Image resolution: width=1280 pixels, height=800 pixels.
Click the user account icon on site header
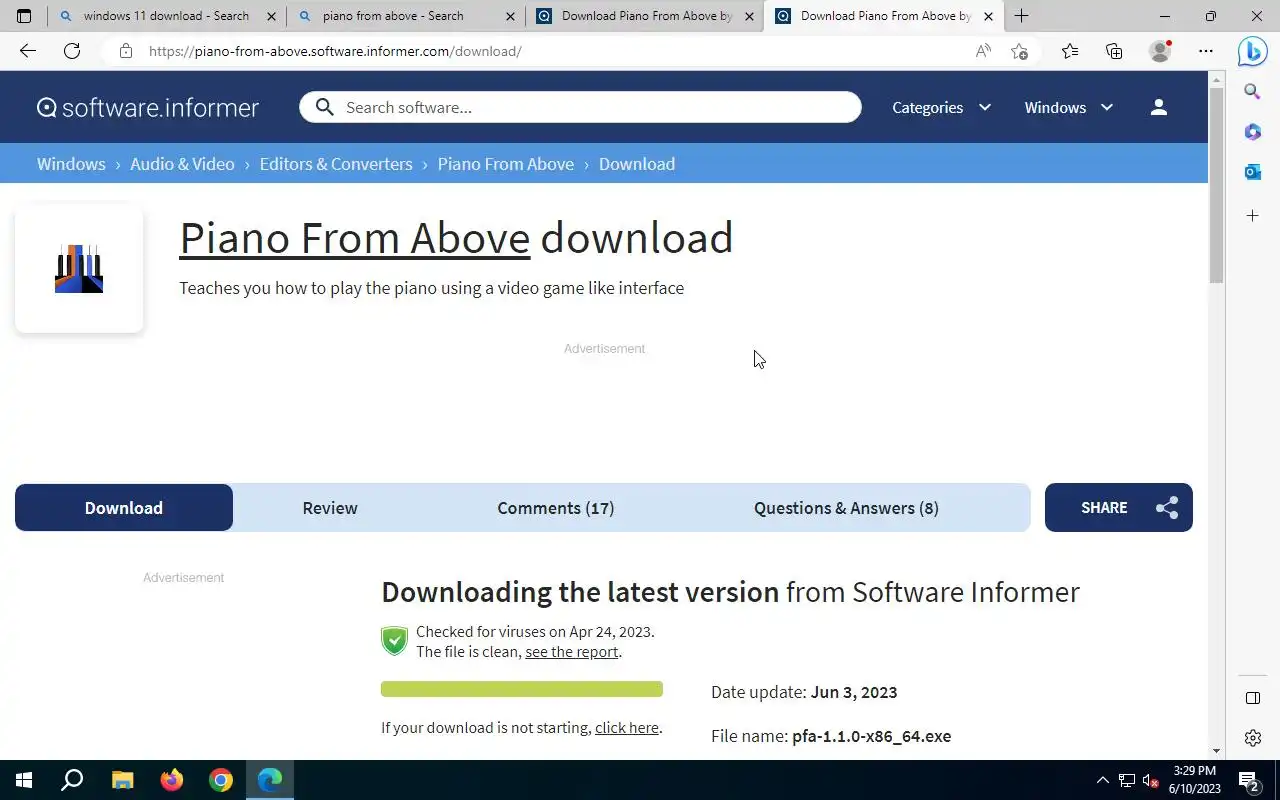tap(1159, 107)
